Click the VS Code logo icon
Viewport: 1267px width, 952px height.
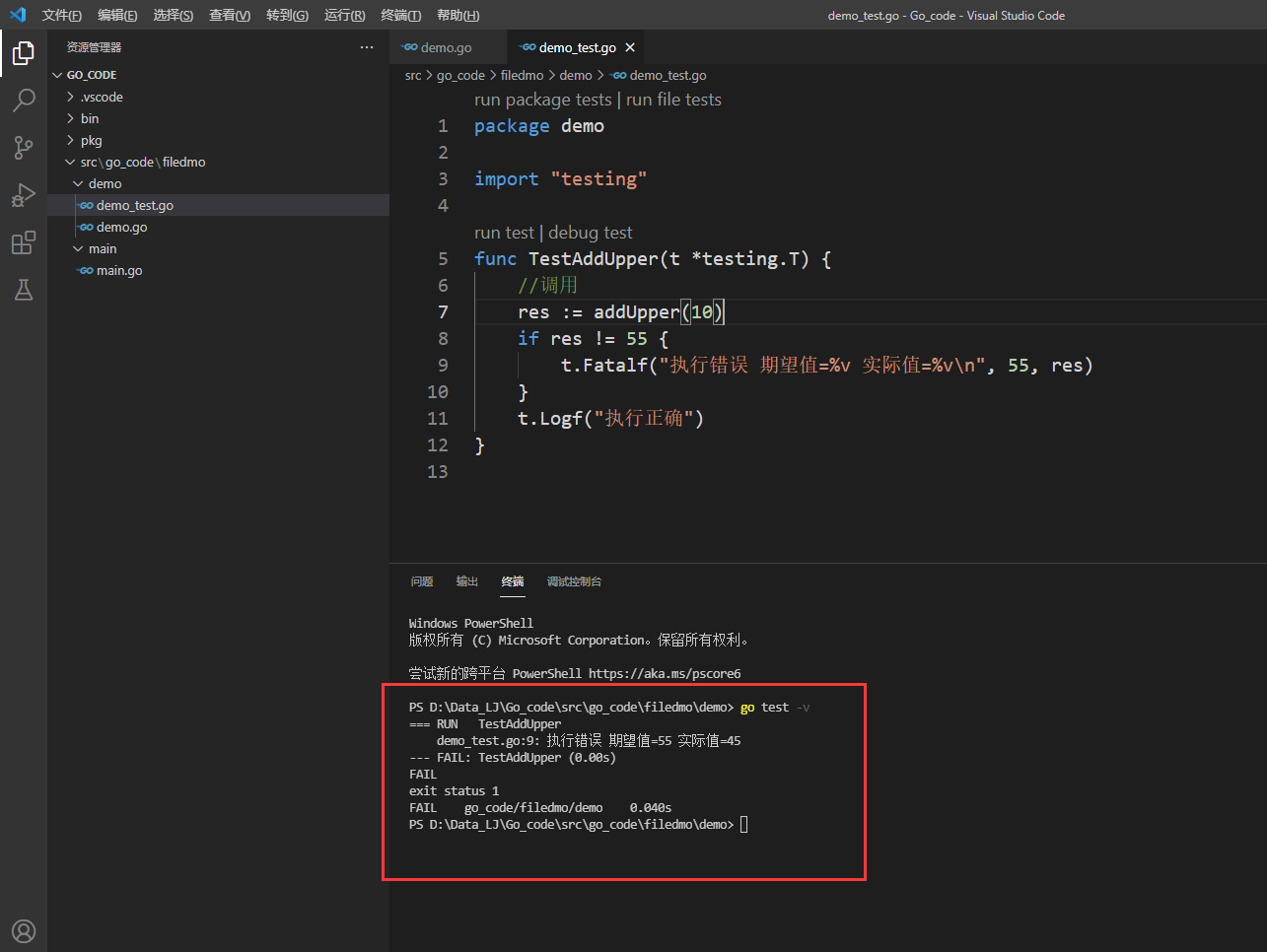click(x=18, y=15)
